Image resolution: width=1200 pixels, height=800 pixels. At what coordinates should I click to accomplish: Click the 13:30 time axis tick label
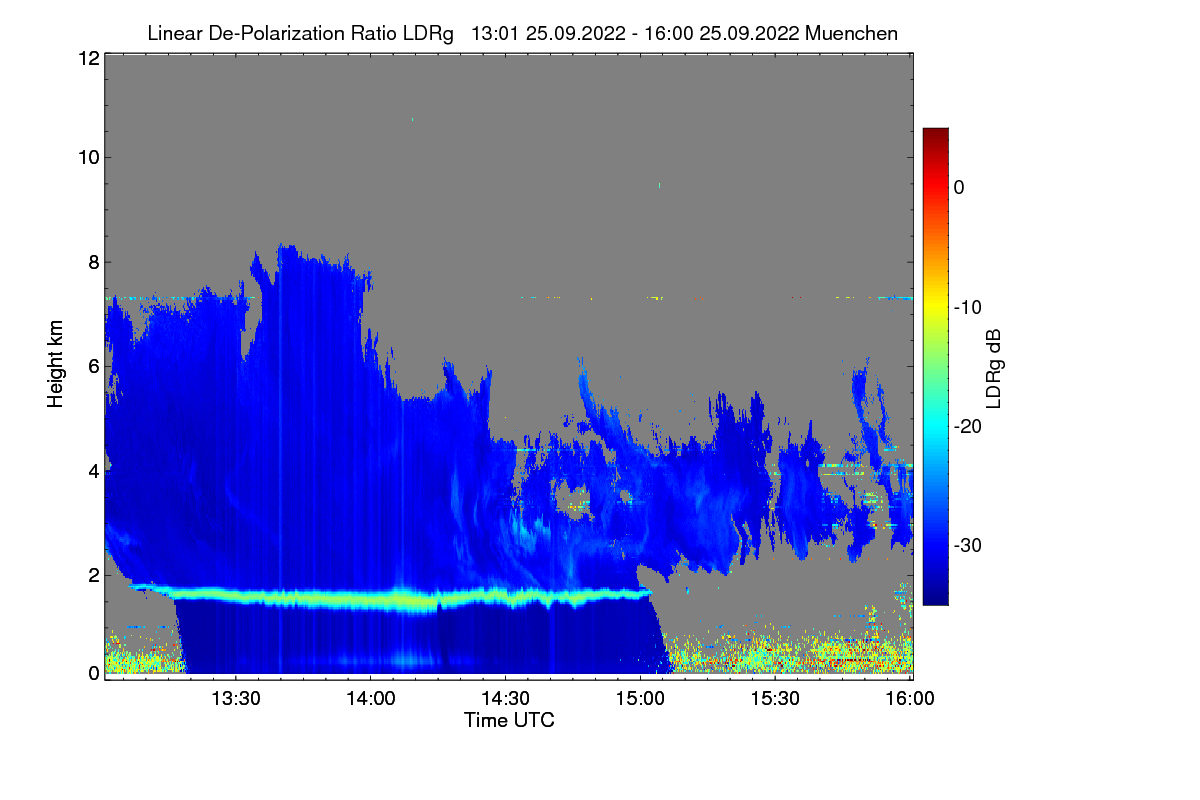236,699
